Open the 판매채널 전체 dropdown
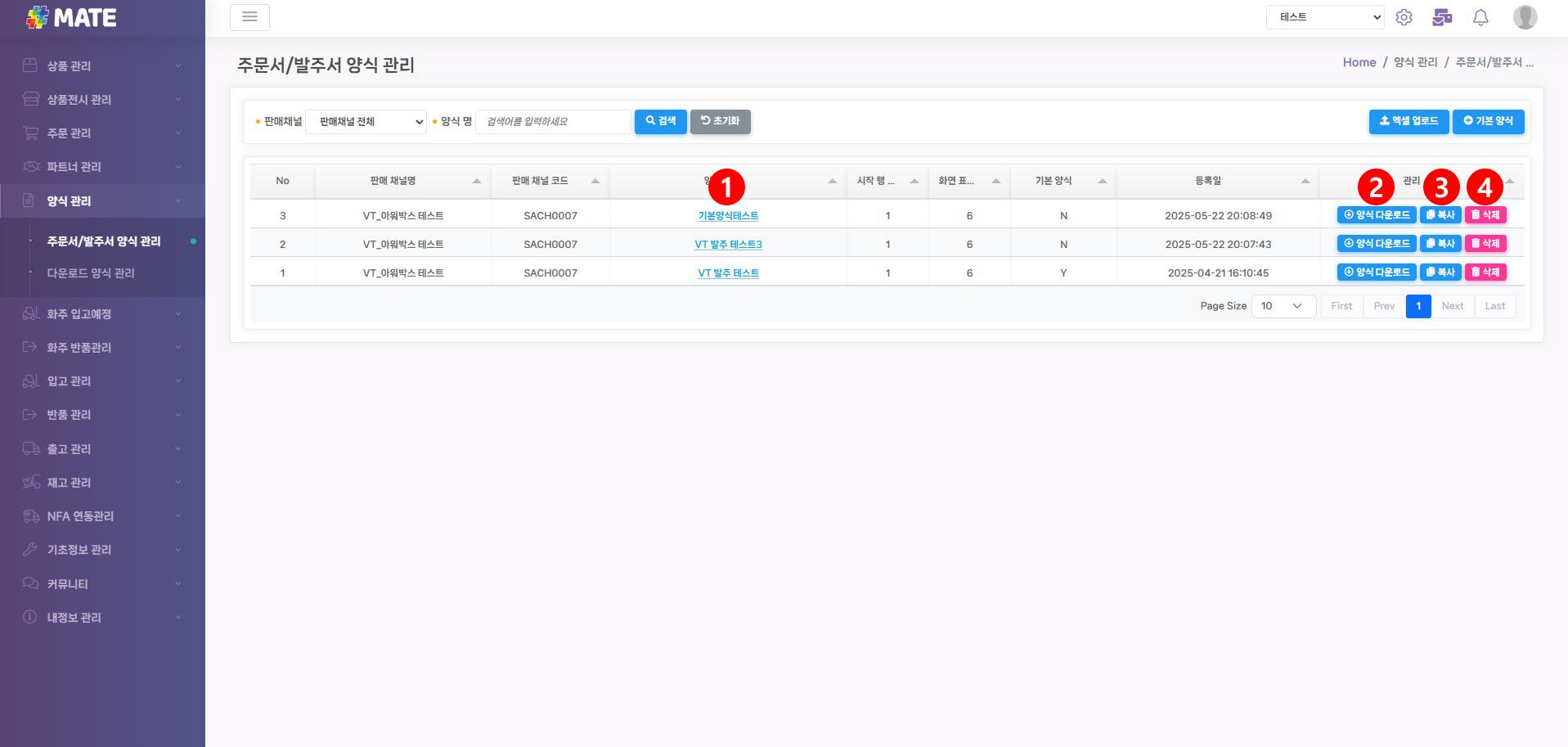The height and width of the screenshot is (747, 1568). click(x=366, y=122)
